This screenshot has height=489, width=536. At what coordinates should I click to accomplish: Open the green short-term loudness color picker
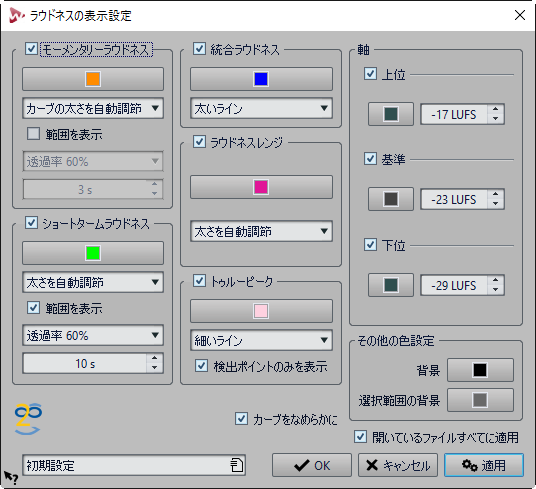point(93,253)
